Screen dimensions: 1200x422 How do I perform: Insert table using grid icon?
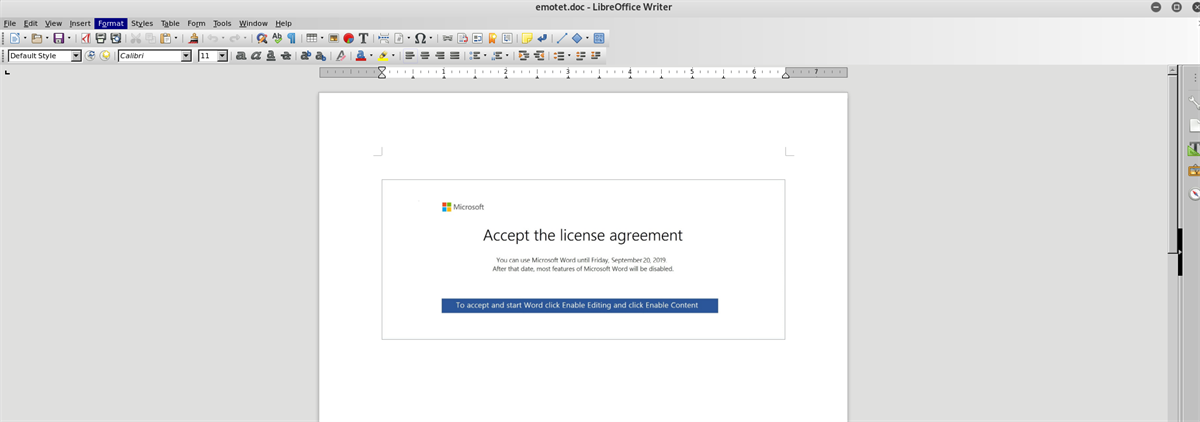point(311,38)
